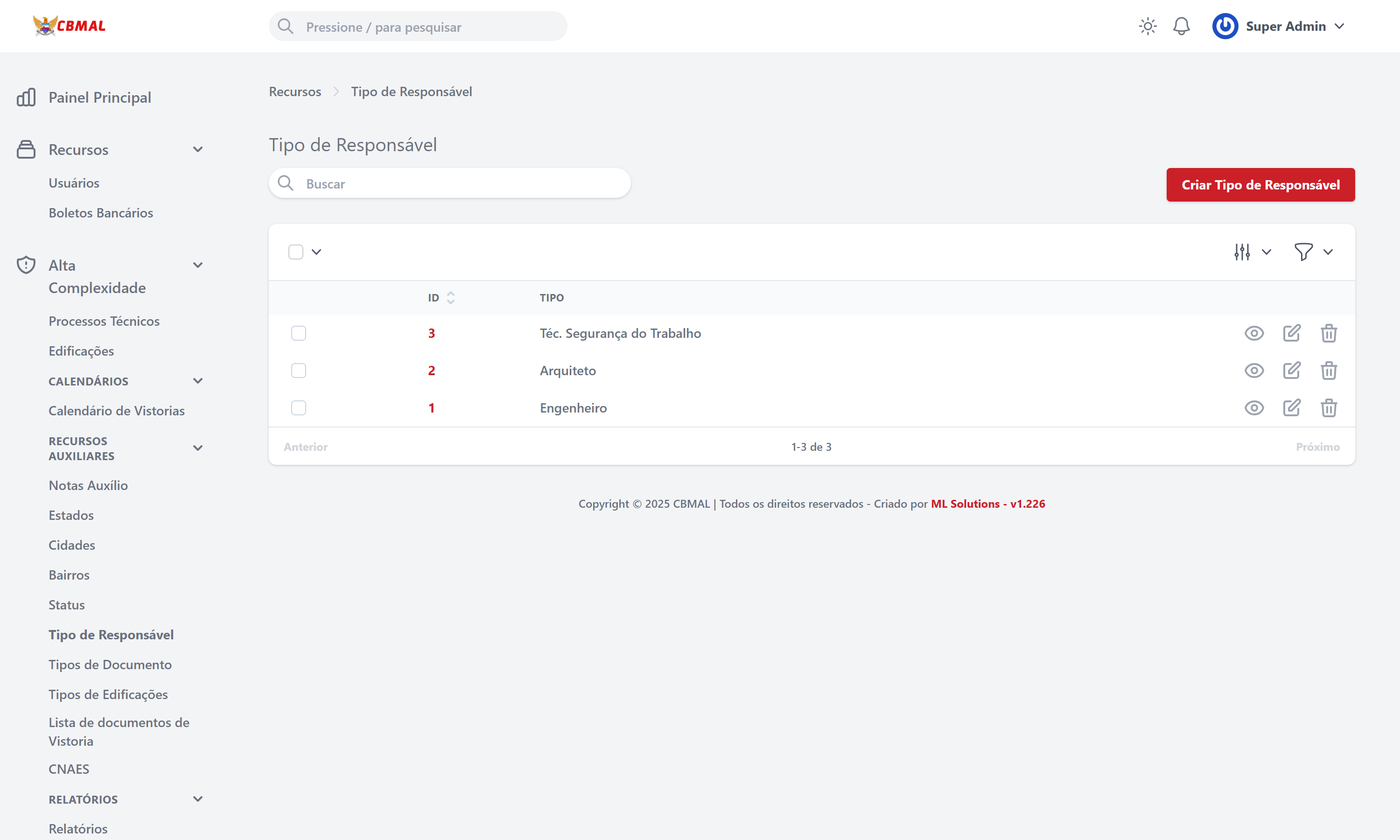Check the box for the Engenheiro row
1400x840 pixels.
(x=298, y=408)
